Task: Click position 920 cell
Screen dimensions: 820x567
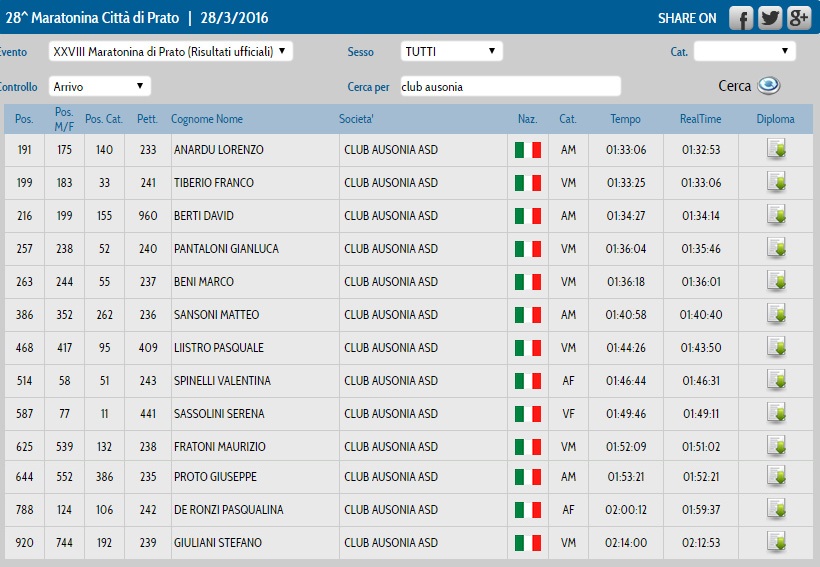Action: [24, 542]
